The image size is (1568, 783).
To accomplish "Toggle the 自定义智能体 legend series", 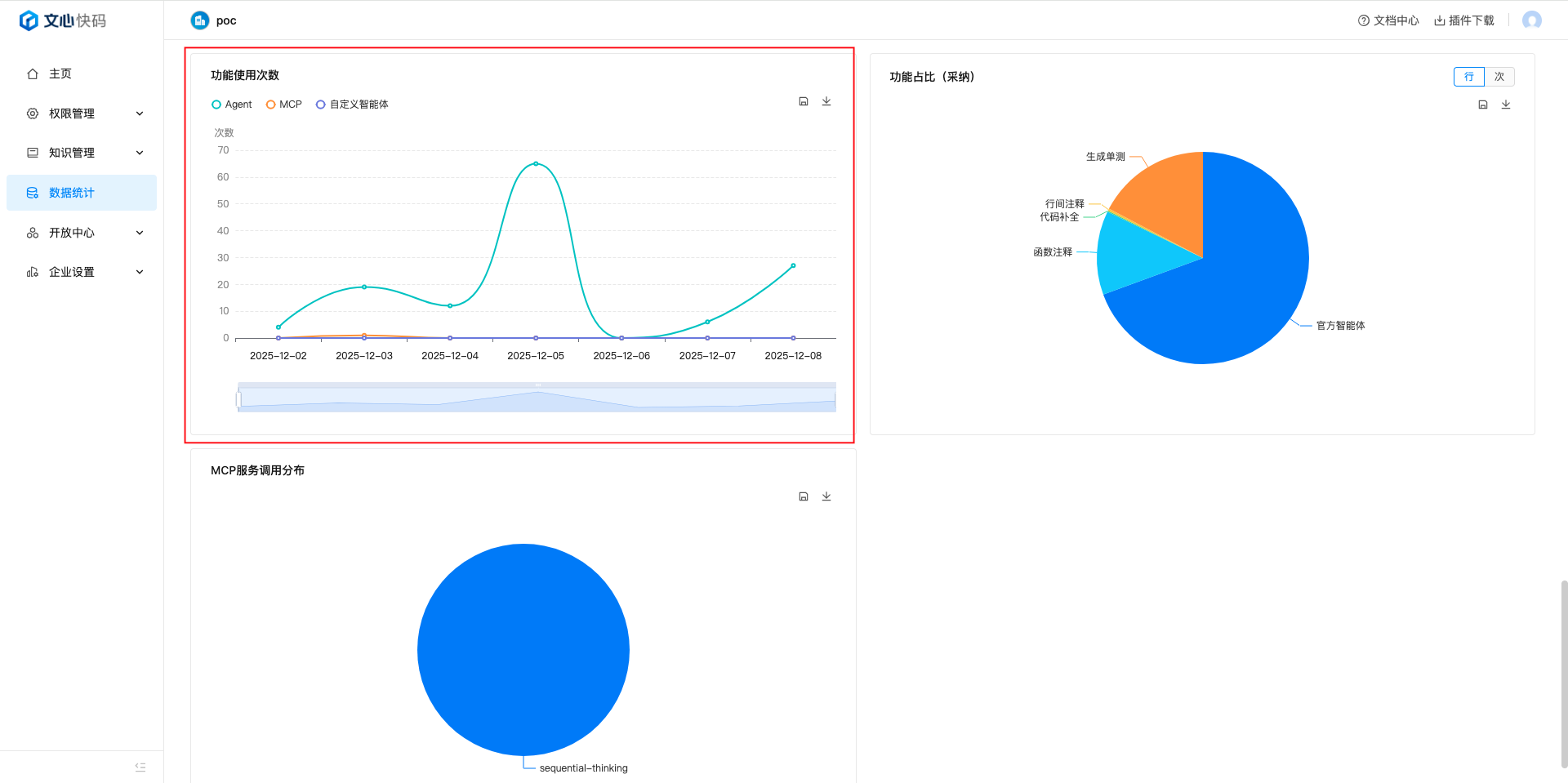I will [352, 105].
